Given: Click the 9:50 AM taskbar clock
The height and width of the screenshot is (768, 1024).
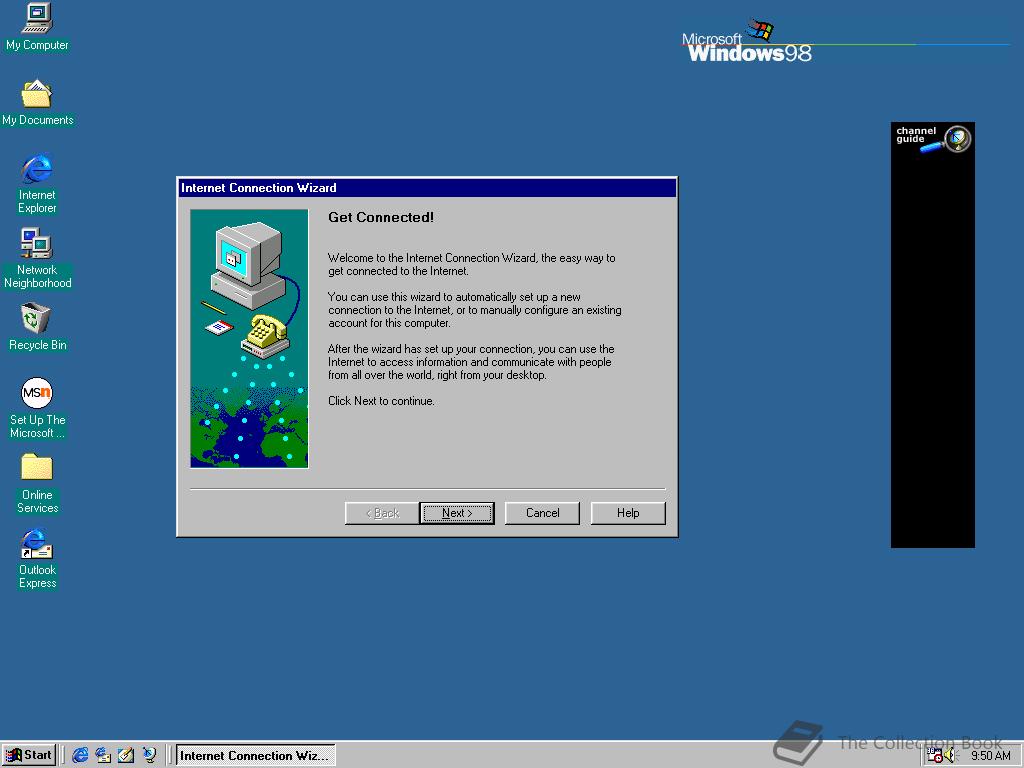Looking at the screenshot, I should click(x=990, y=756).
